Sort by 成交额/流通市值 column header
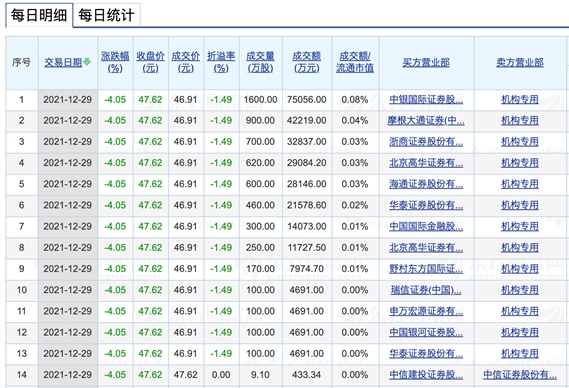 point(355,62)
